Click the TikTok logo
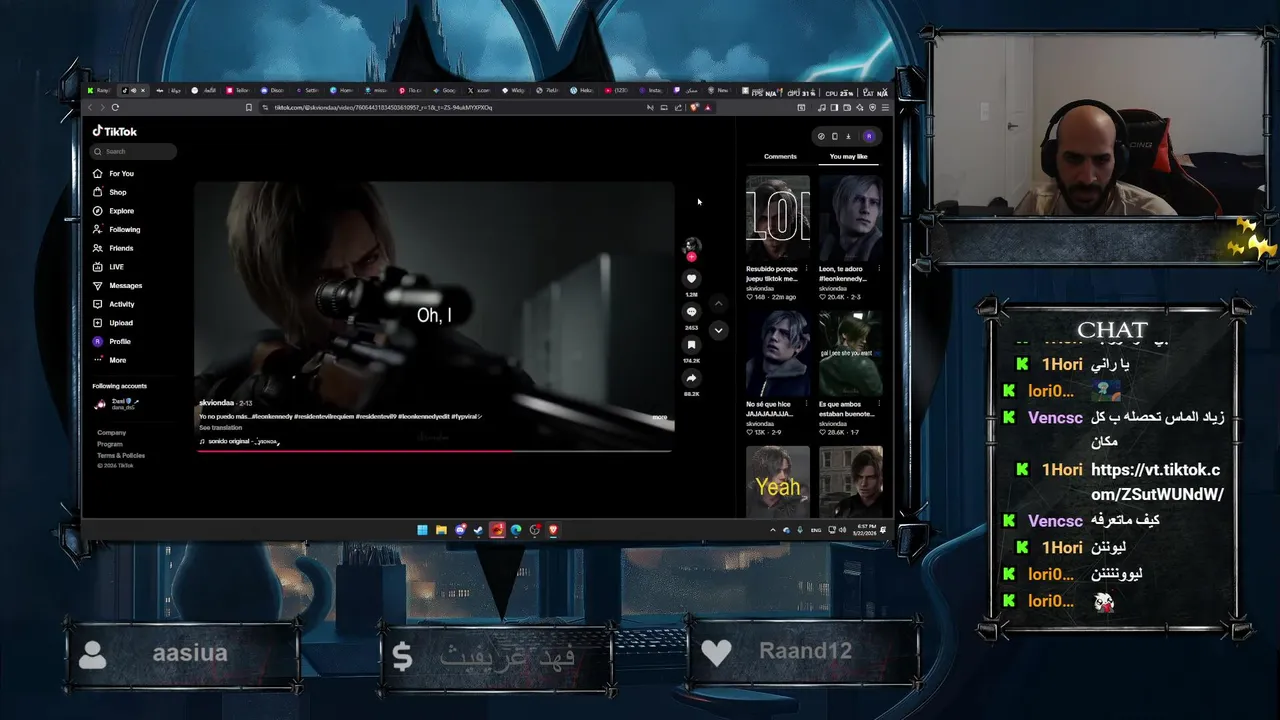The image size is (1280, 720). pyautogui.click(x=115, y=131)
